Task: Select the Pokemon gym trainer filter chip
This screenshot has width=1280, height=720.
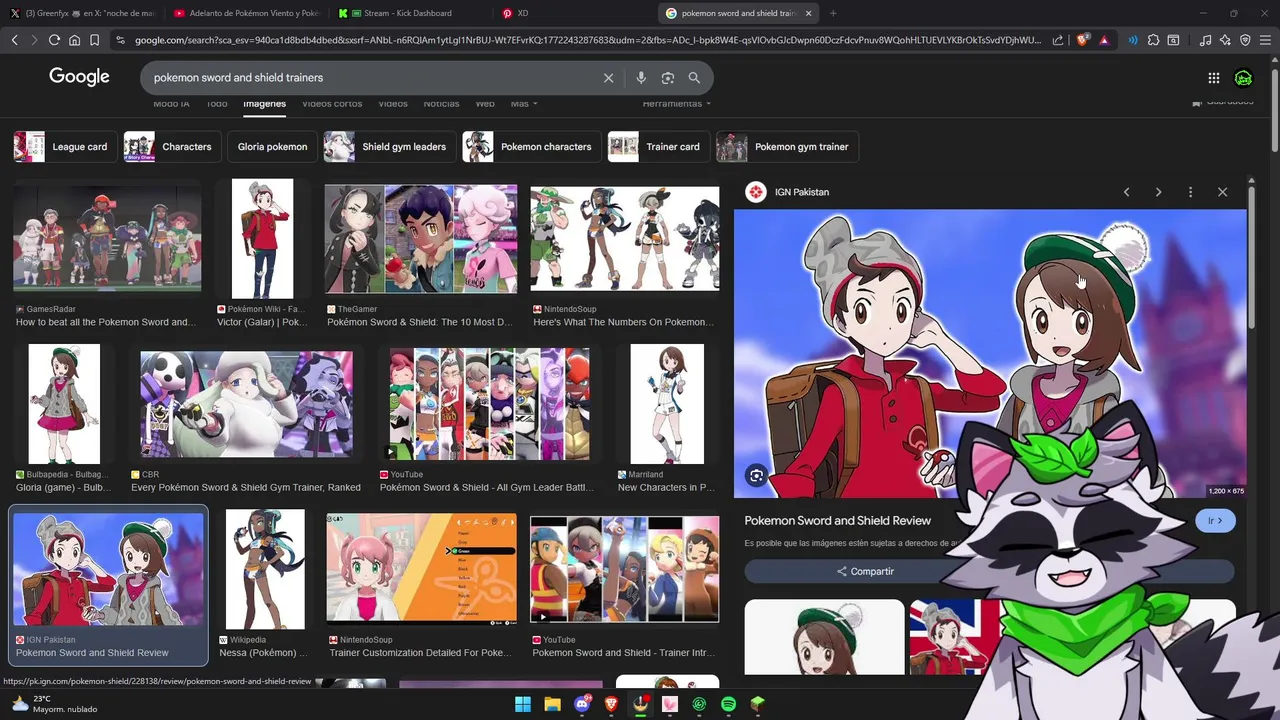Action: 787,147
